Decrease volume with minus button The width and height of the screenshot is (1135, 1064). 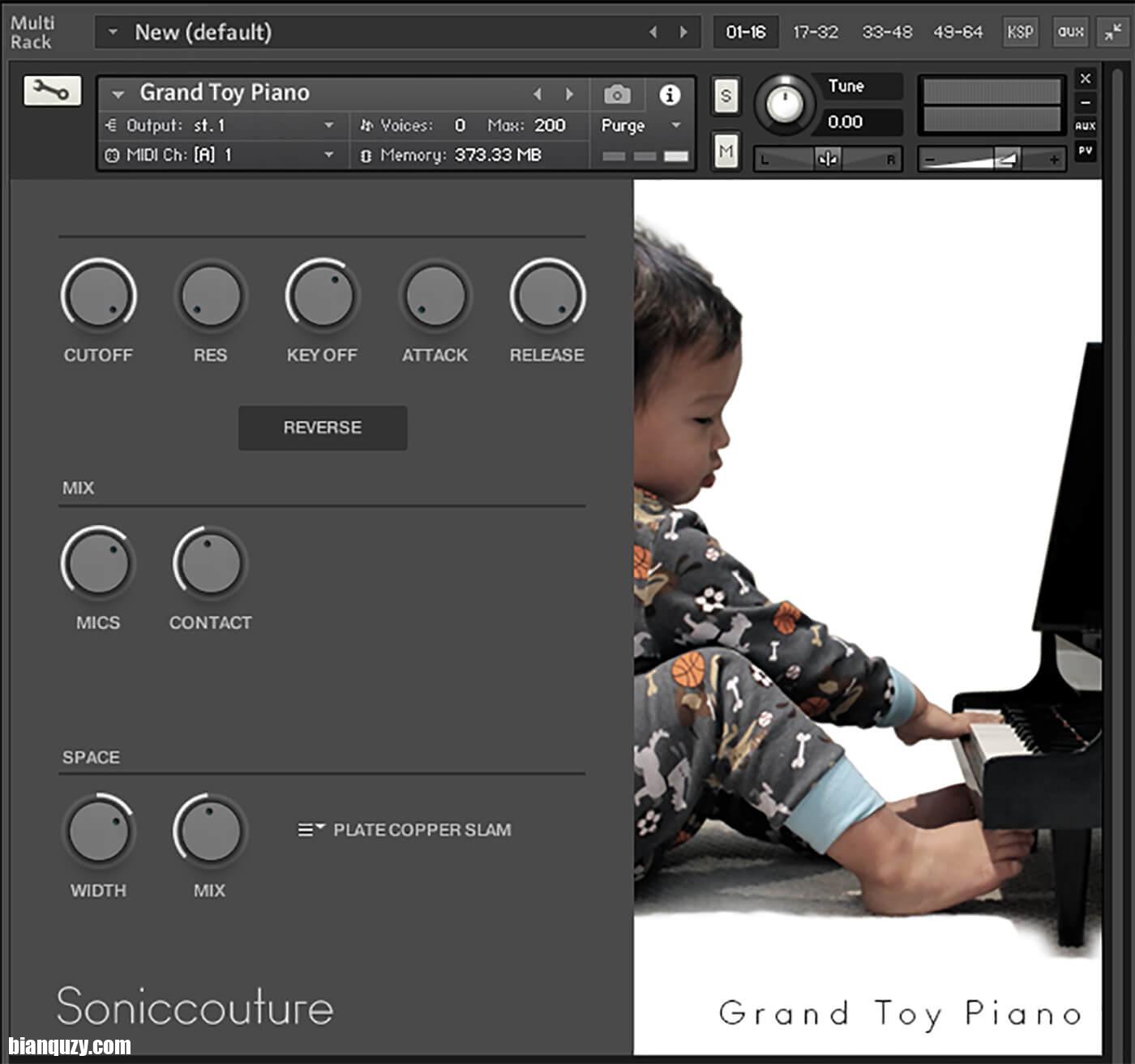coord(930,160)
